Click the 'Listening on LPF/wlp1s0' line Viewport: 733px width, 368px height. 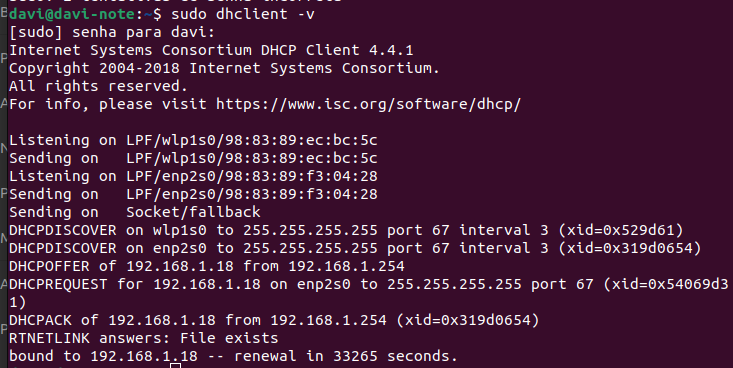click(x=193, y=140)
